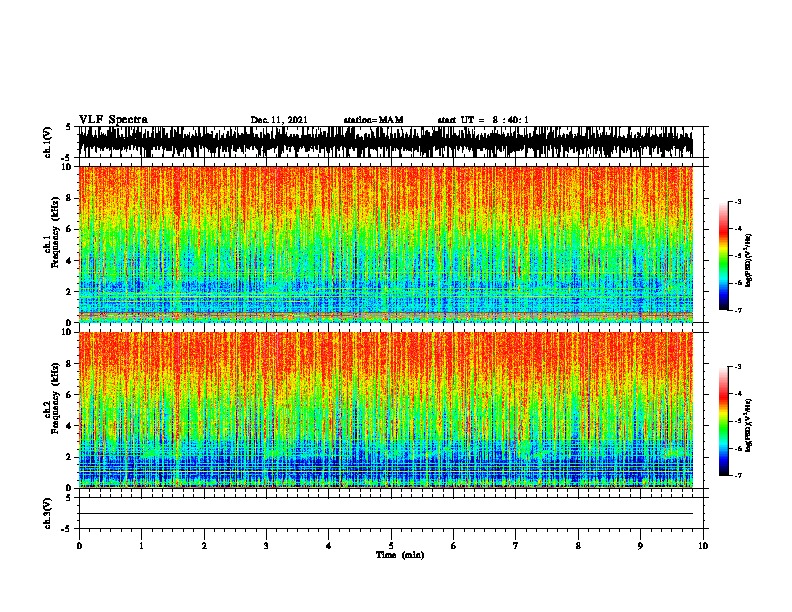Click the "9" minute tick label
This screenshot has width=792, height=612.
click(x=640, y=546)
